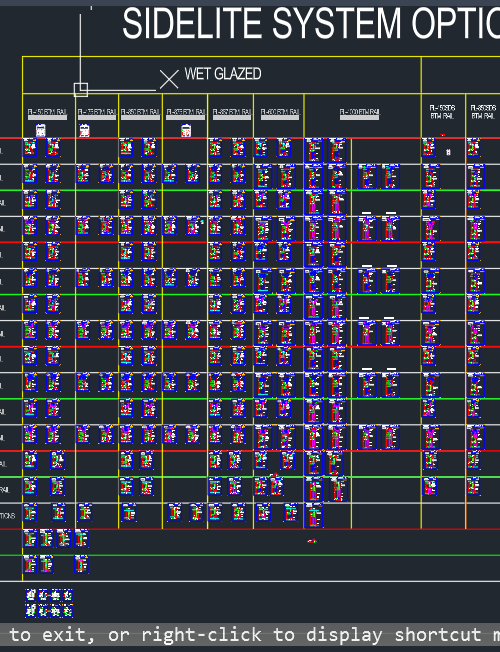Click the partial TIONS row label at the left edge
The width and height of the screenshot is (500, 652).
[x=7, y=516]
